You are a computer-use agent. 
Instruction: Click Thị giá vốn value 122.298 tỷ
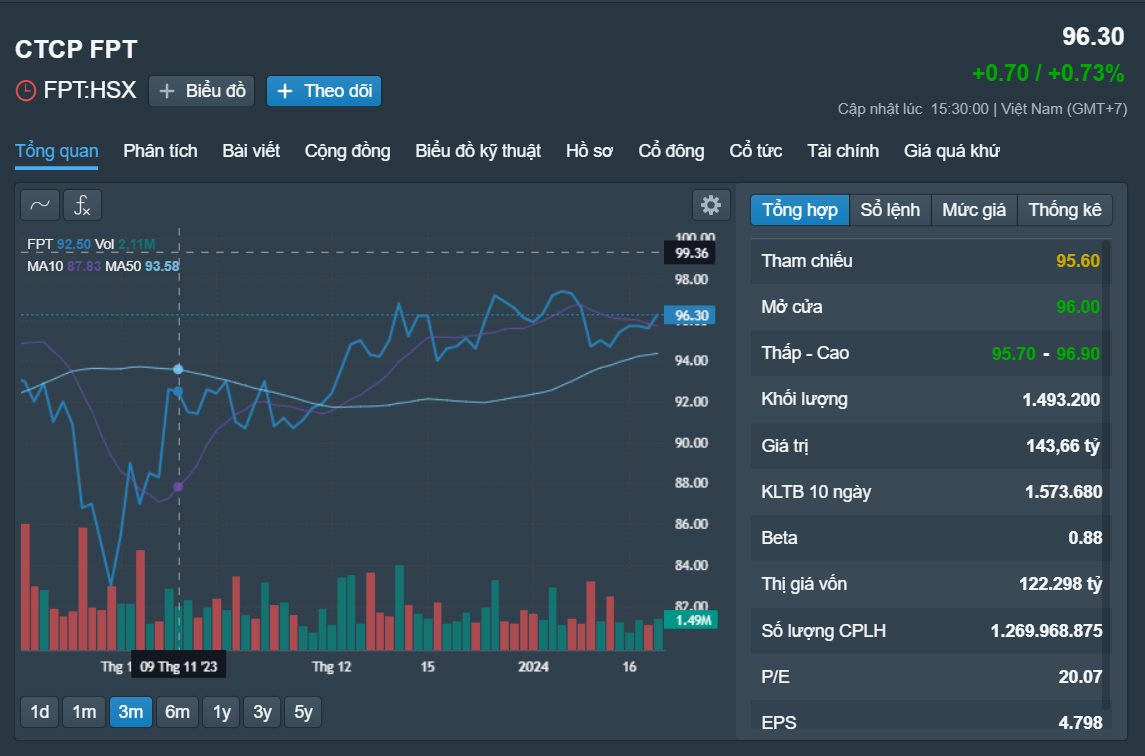pyautogui.click(x=1060, y=584)
